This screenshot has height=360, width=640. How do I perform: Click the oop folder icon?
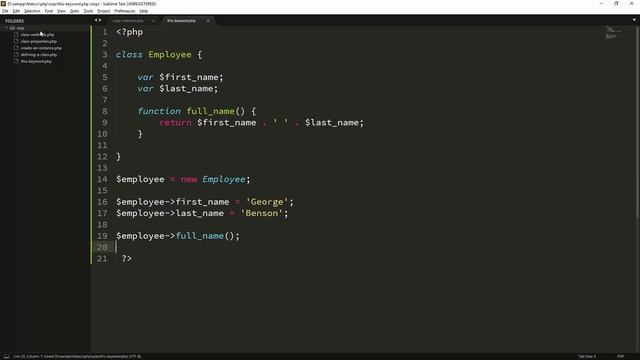point(12,28)
